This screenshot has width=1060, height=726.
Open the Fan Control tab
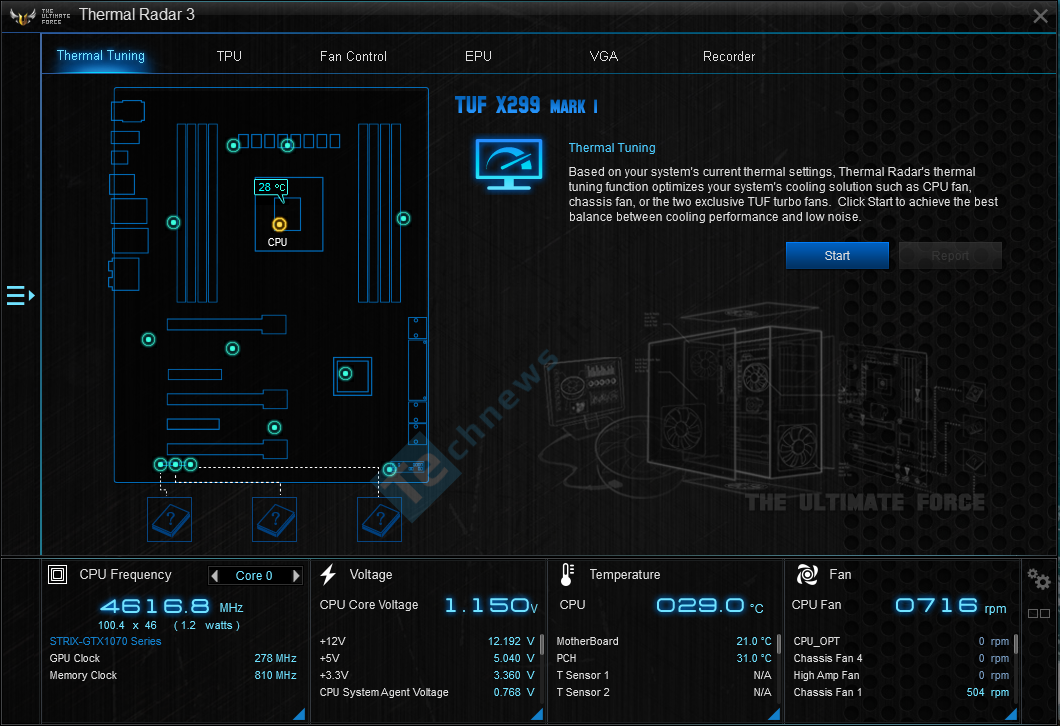point(353,56)
